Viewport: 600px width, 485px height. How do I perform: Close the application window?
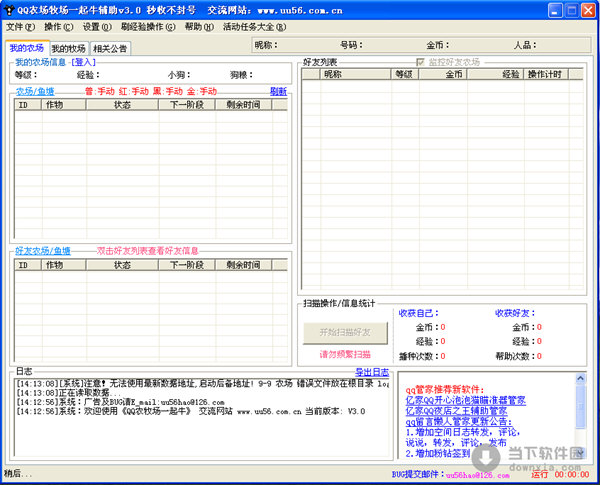pyautogui.click(x=588, y=10)
